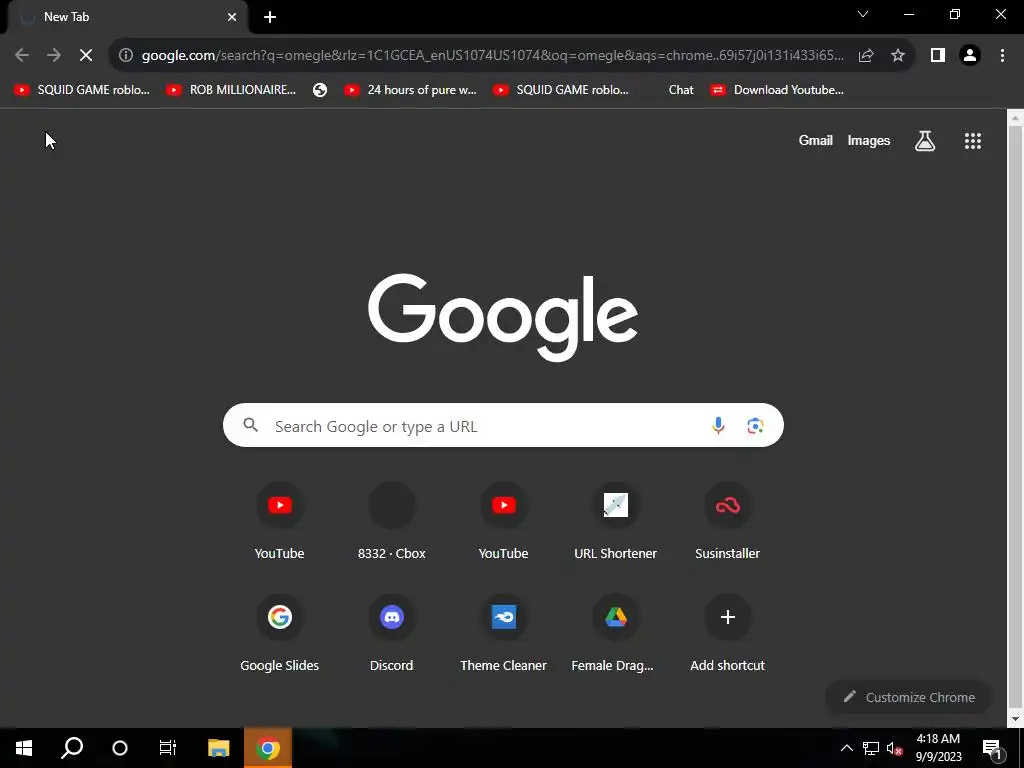
Task: Open a new tab with plus button
Action: click(x=270, y=17)
